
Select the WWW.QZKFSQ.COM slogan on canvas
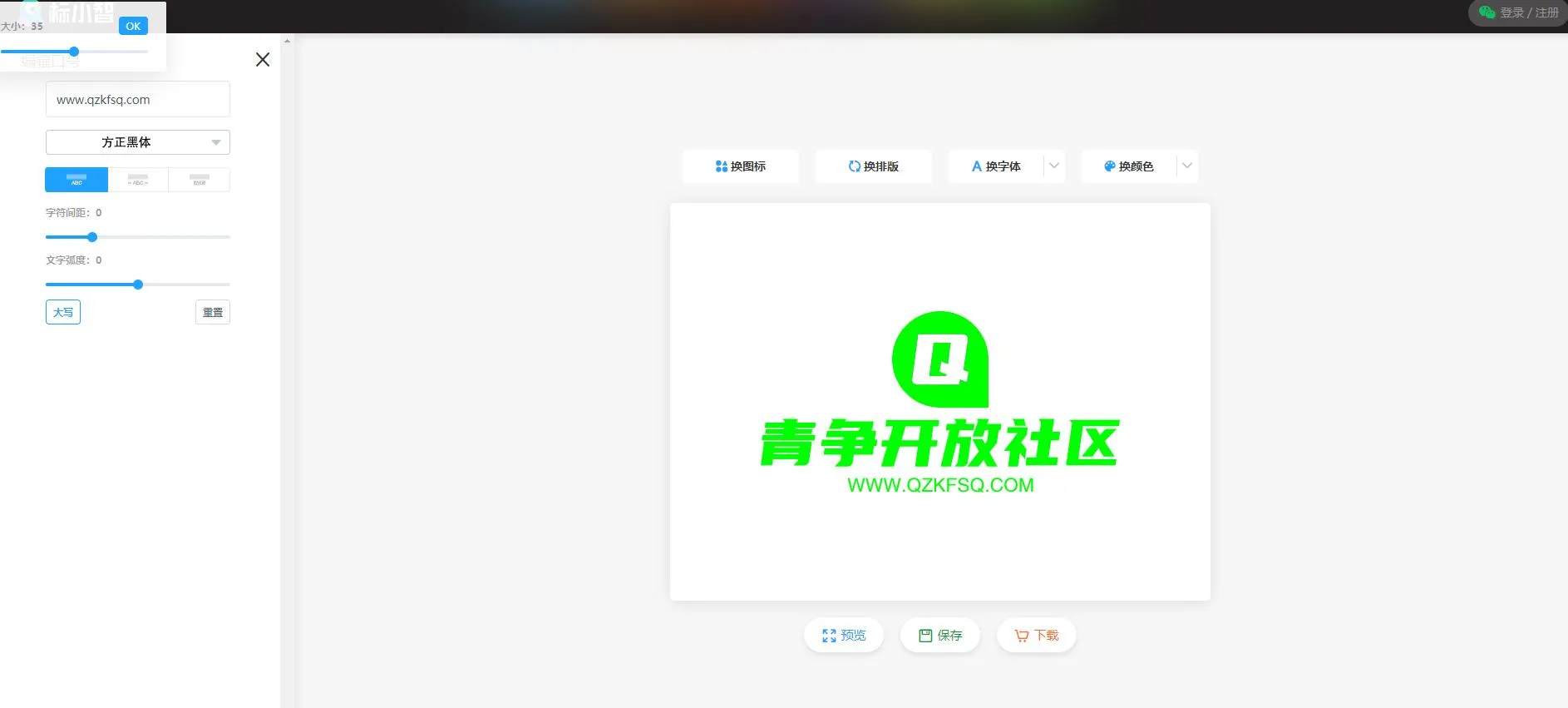pyautogui.click(x=940, y=485)
